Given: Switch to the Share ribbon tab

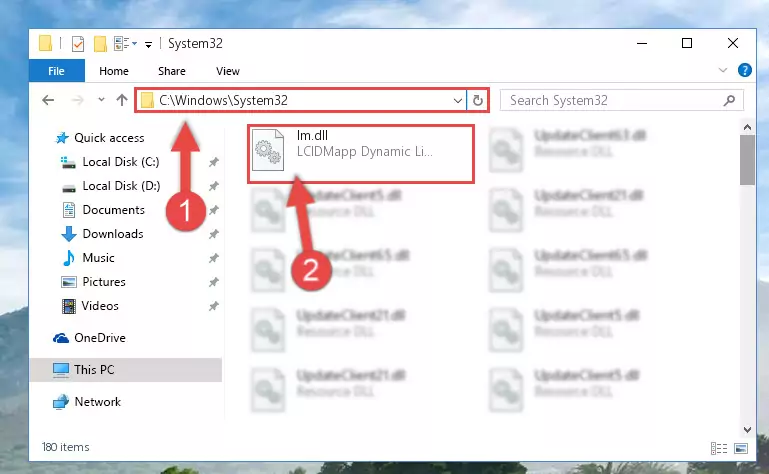Looking at the screenshot, I should pos(172,71).
